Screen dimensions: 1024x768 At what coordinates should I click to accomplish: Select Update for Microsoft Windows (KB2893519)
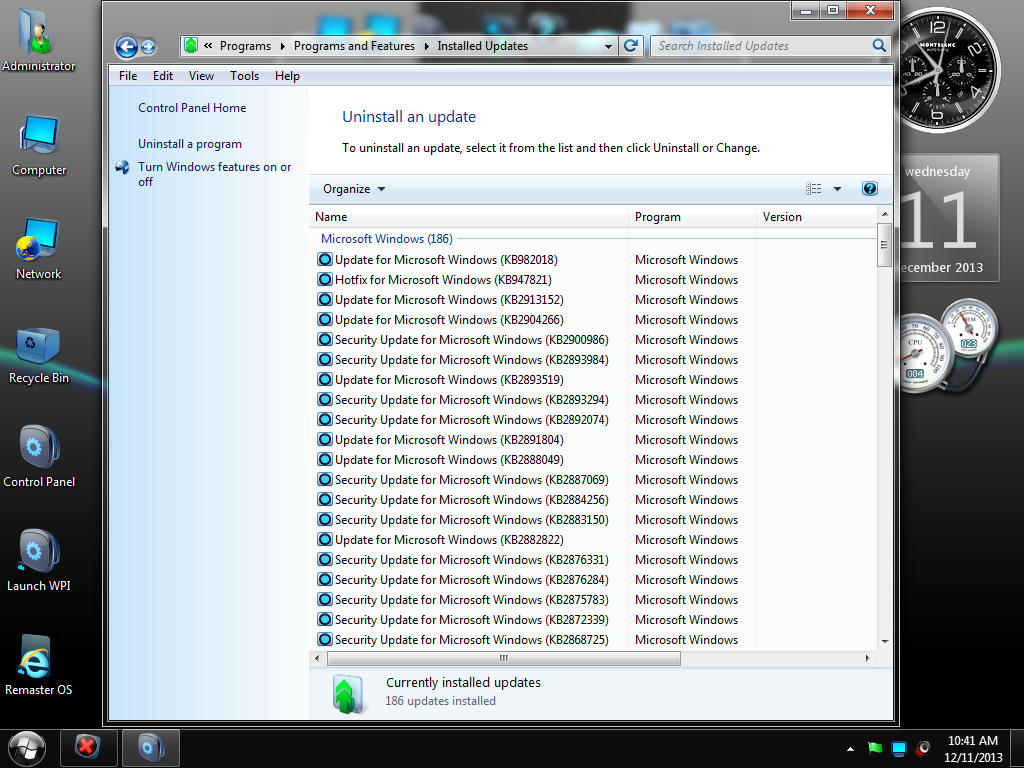[x=449, y=379]
